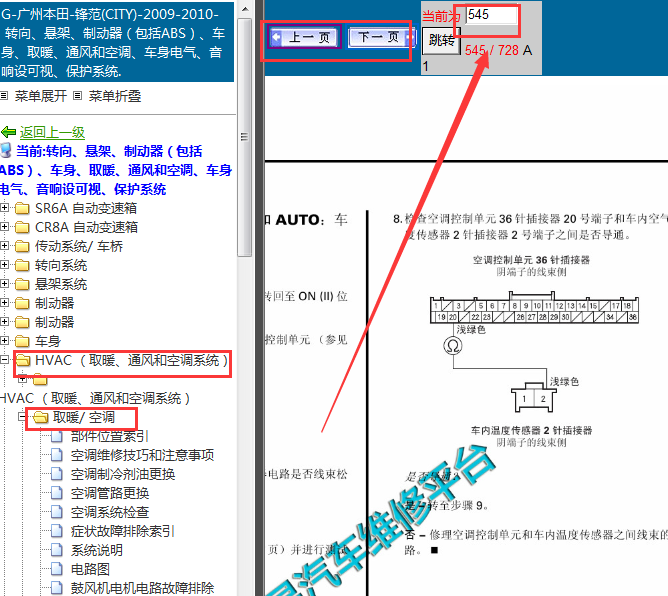The height and width of the screenshot is (596, 668).
Task: Expand the first 制动器 tree node
Action: (4, 303)
